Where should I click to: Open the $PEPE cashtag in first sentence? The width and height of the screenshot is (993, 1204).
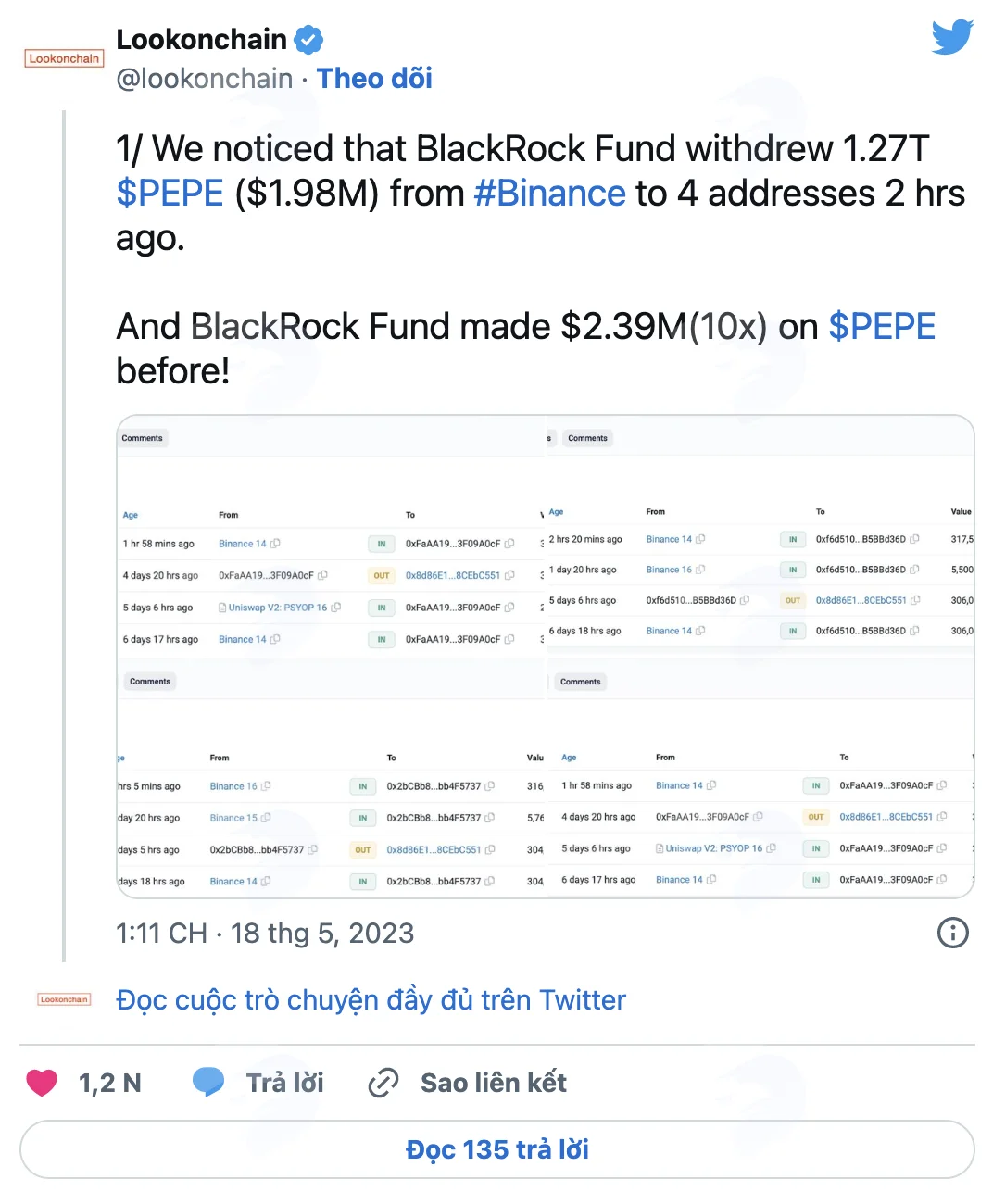[170, 194]
